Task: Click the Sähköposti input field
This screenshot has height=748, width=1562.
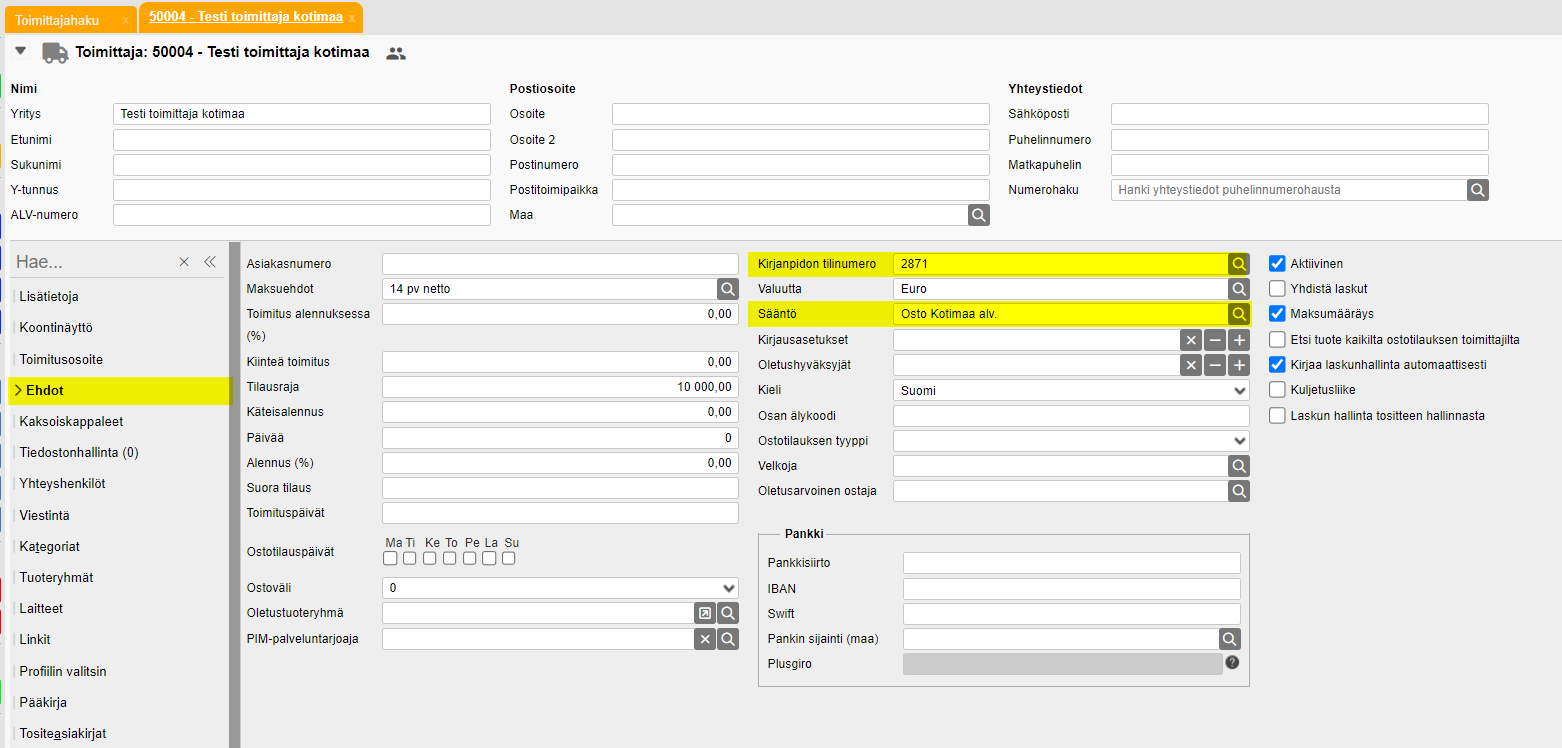Action: 1300,114
